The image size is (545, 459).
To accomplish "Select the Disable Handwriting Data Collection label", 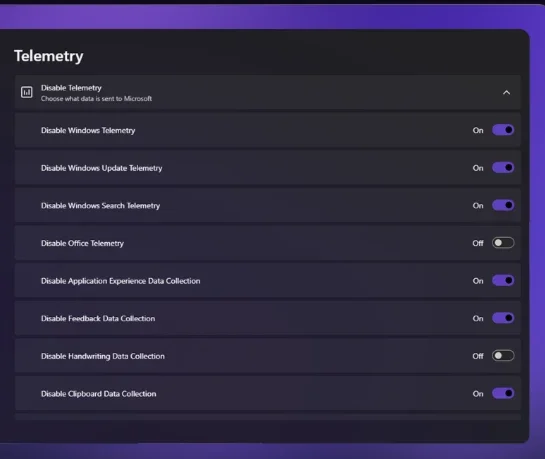I will coord(103,356).
